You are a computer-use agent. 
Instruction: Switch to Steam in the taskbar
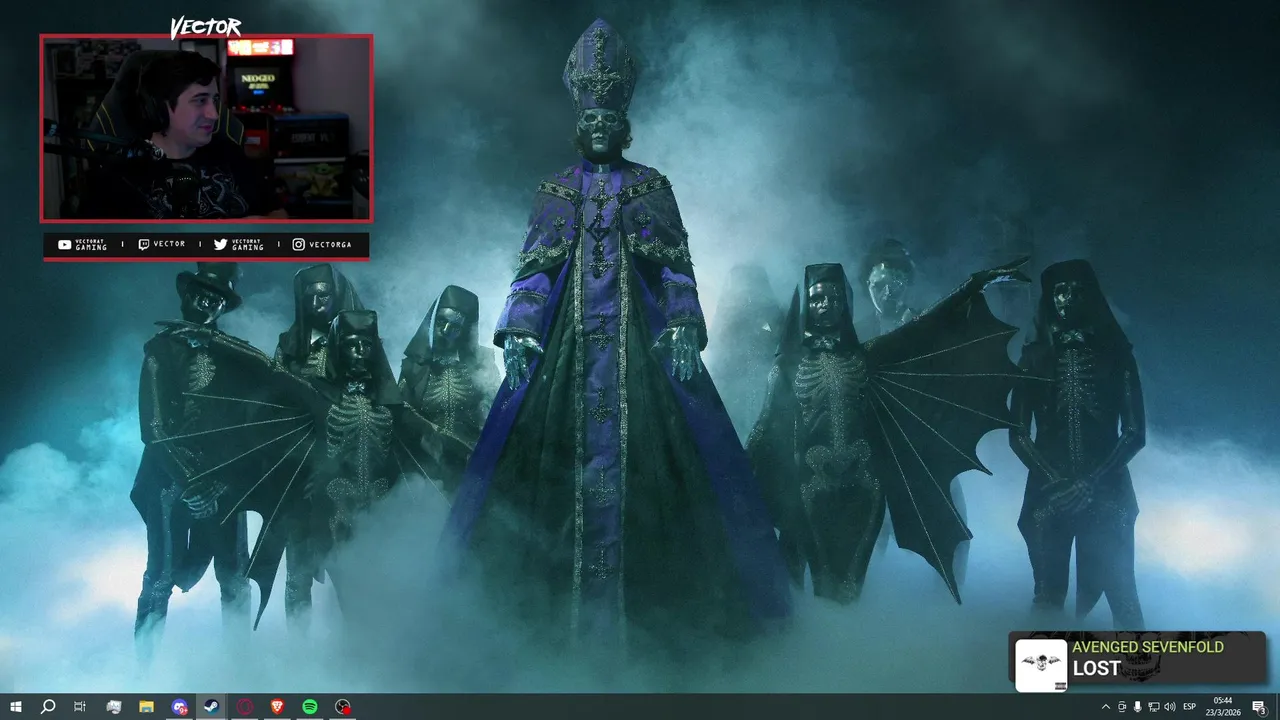[212, 707]
